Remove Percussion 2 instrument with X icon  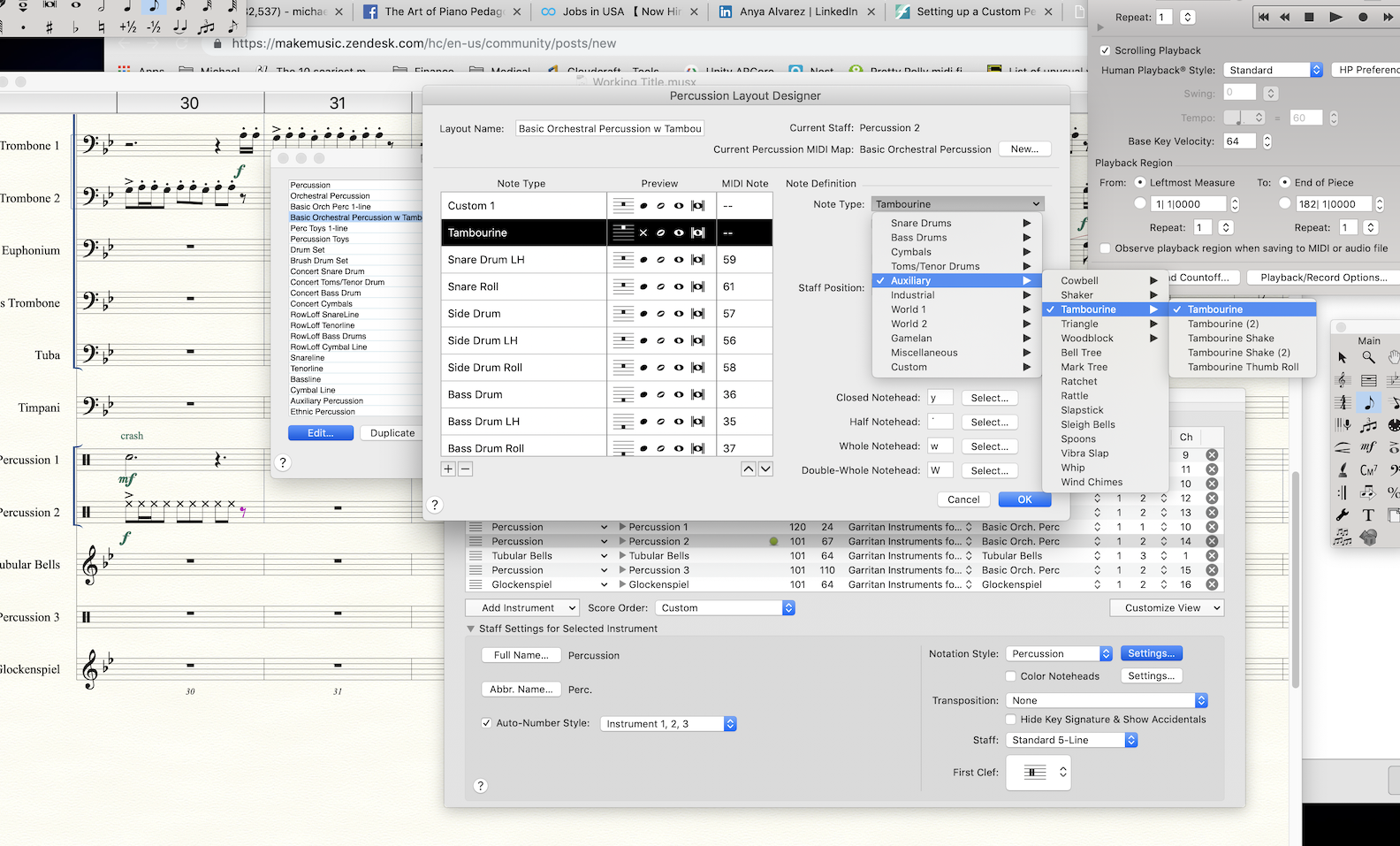tap(1212, 541)
